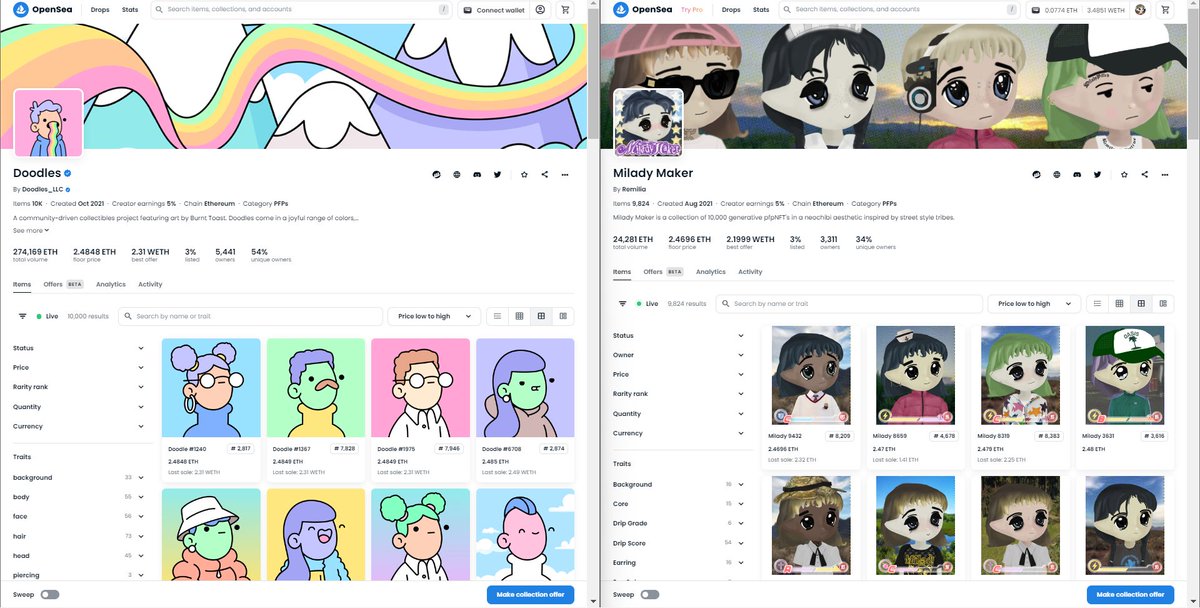Viewport: 1200px width, 608px height.
Task: Open Doodles sort dropdown Price low to high
Action: [x=433, y=316]
